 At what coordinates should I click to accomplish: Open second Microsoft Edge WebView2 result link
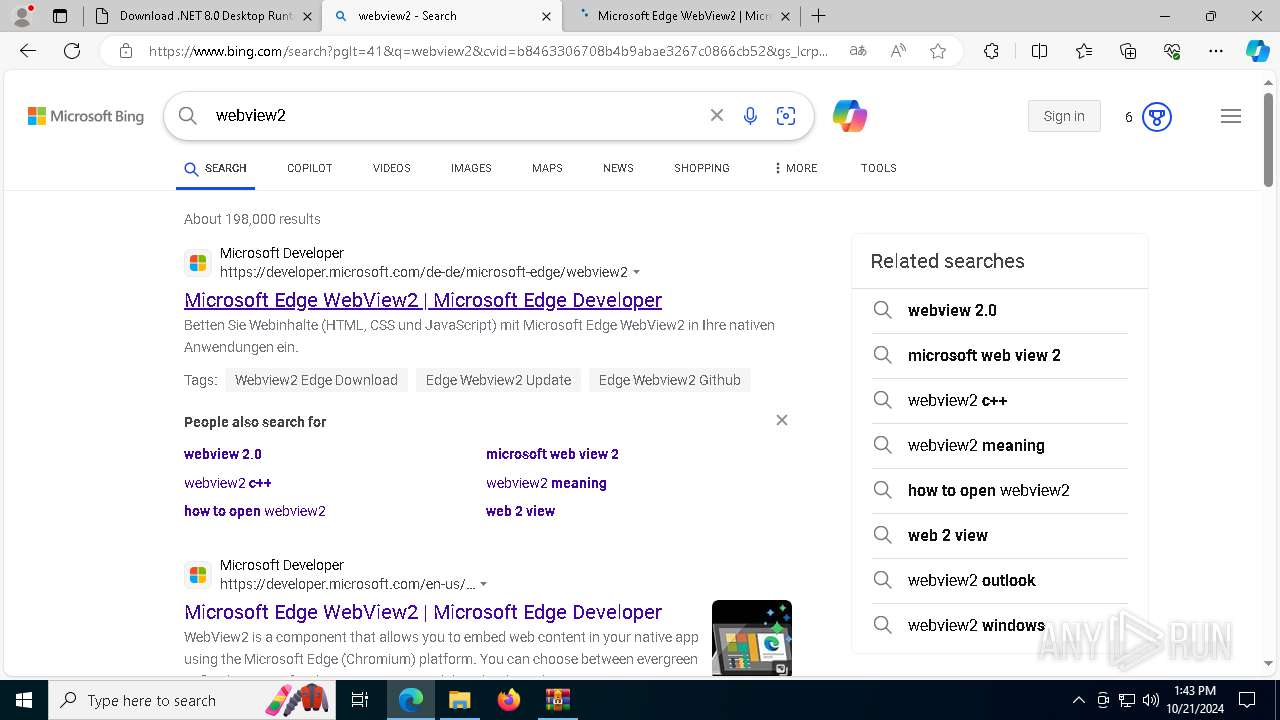point(423,612)
